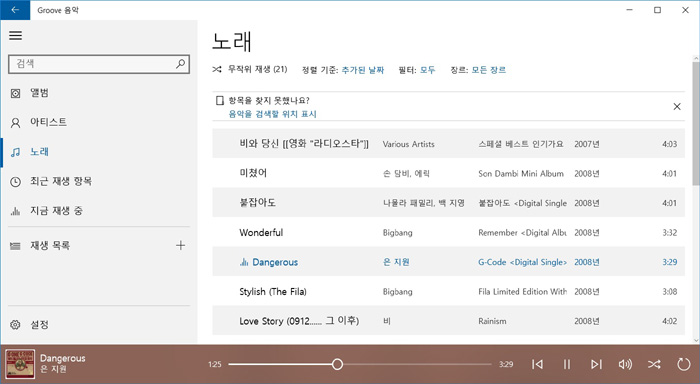
Task: Click the music note icon beside 노래
Action: point(16,152)
